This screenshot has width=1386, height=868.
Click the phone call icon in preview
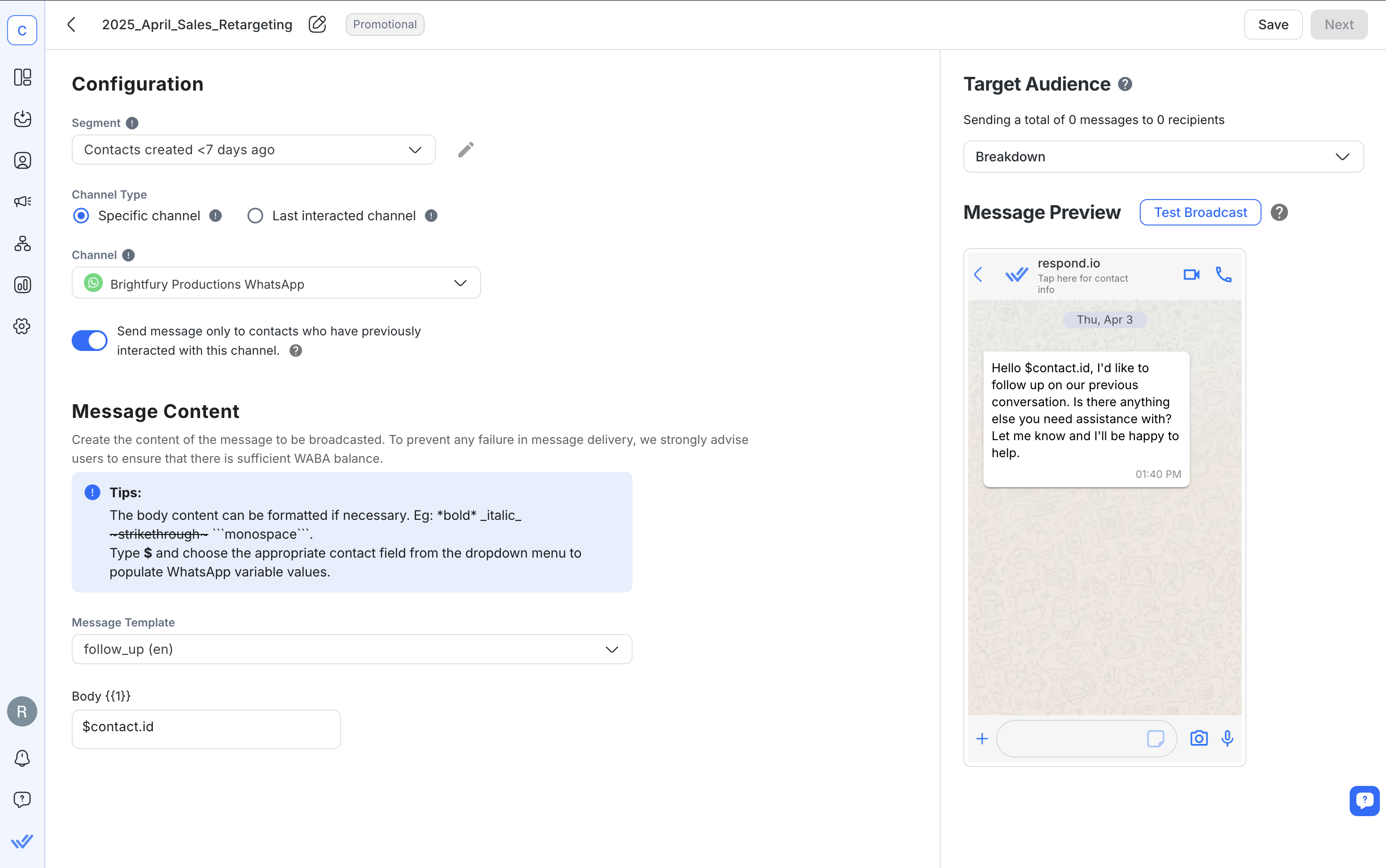(x=1224, y=275)
